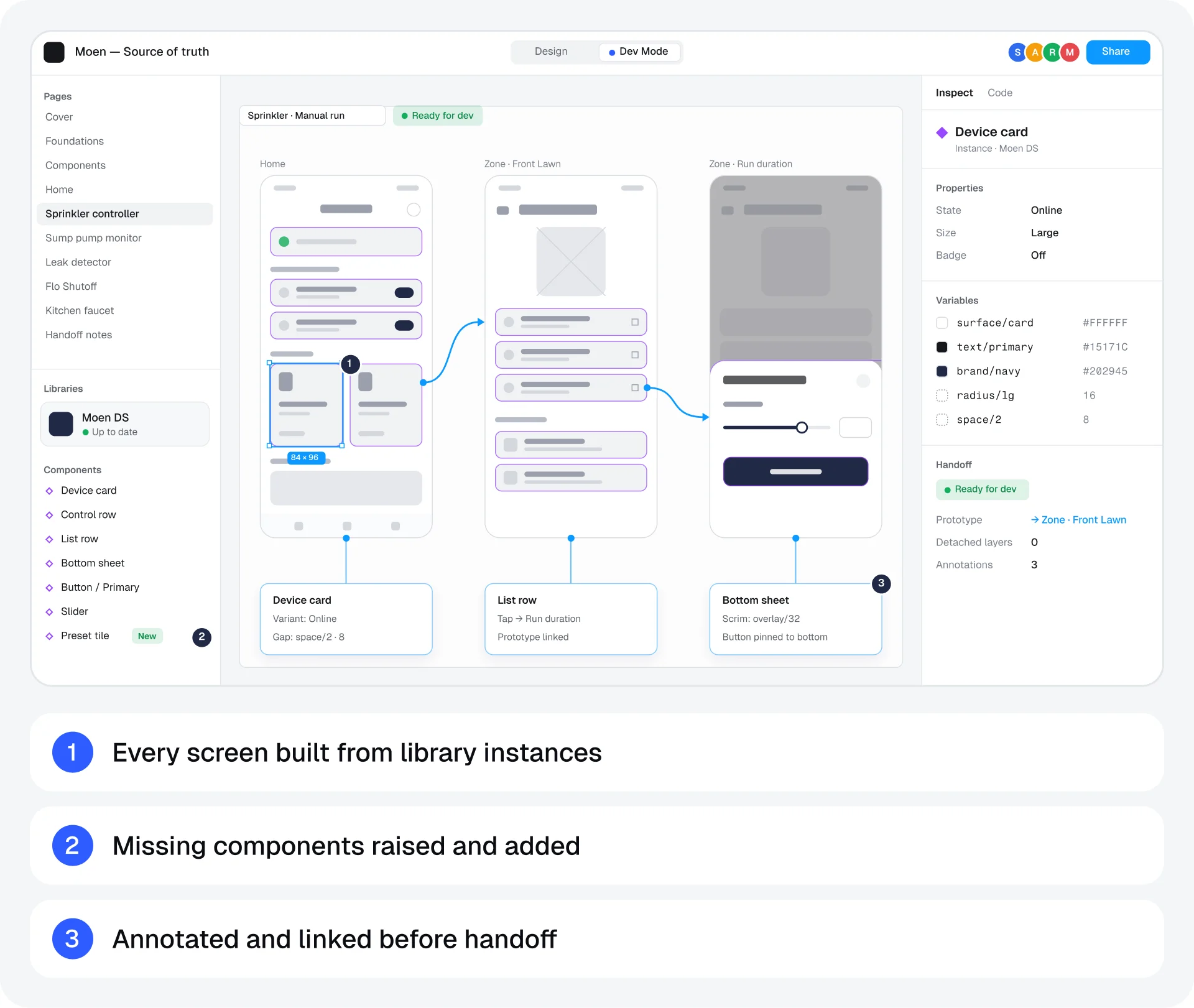Open avatar S collaborator
Image resolution: width=1194 pixels, height=1008 pixels.
[x=1017, y=52]
